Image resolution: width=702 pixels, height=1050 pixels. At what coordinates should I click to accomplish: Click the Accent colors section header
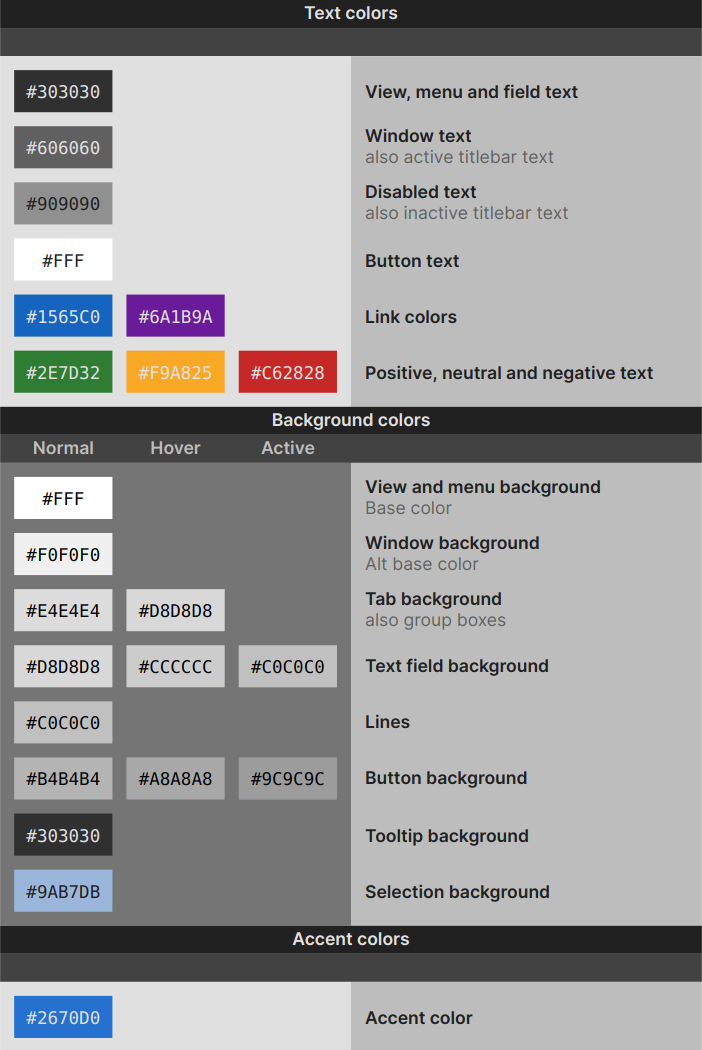coord(351,939)
